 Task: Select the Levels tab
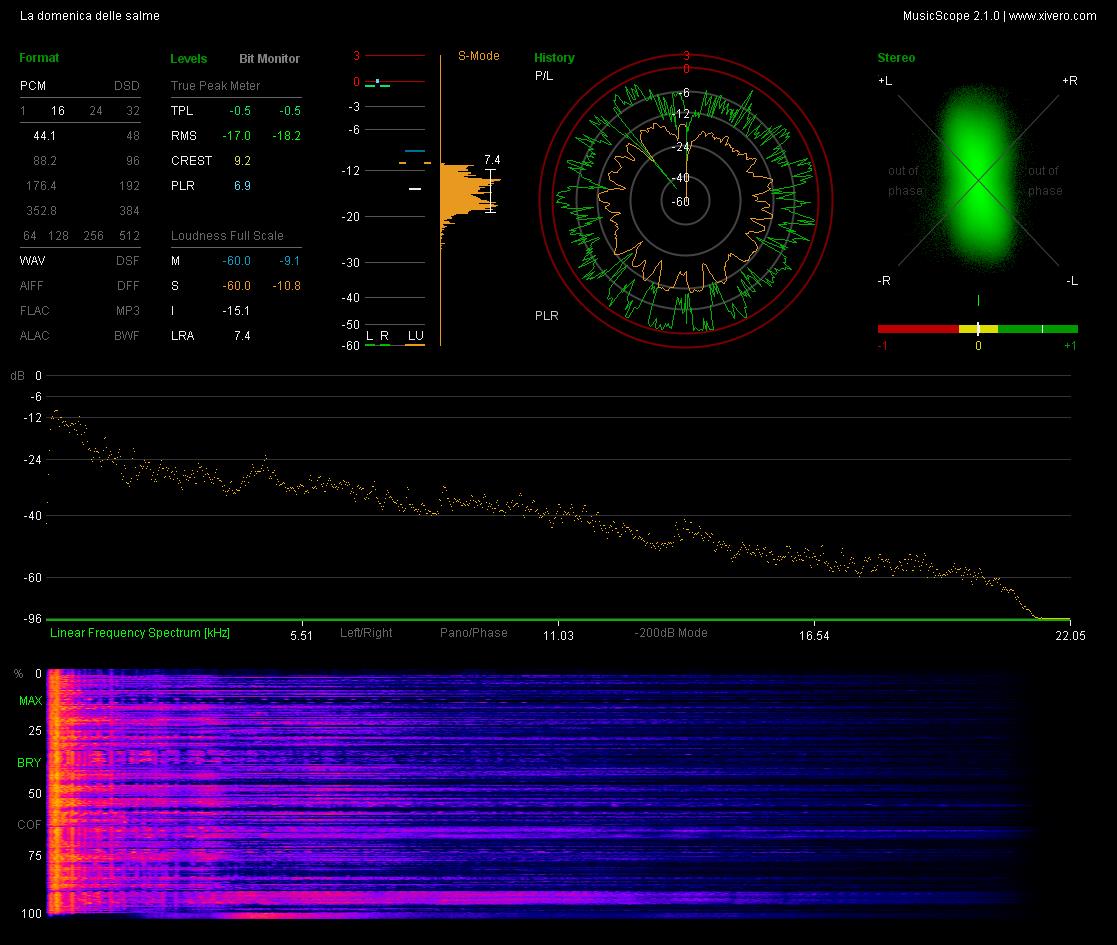click(189, 58)
